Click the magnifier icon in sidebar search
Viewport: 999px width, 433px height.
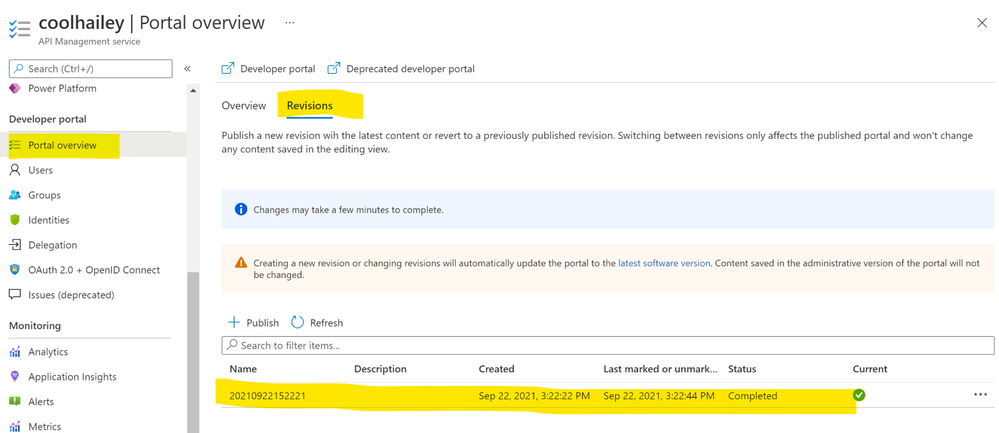(20, 68)
